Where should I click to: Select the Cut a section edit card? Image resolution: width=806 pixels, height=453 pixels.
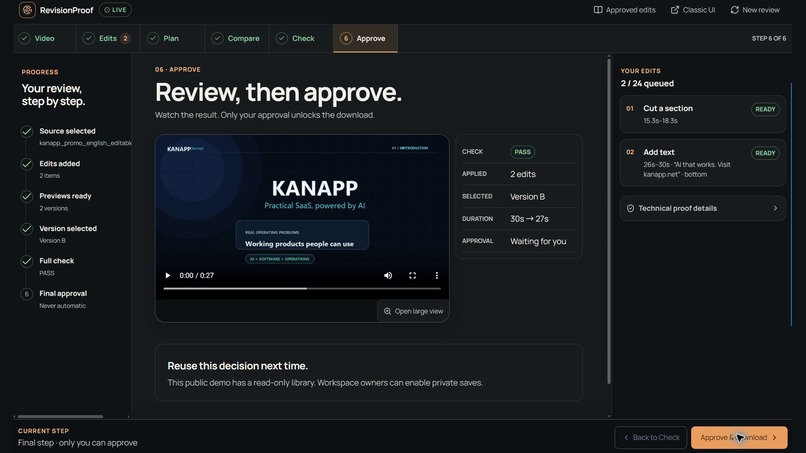pos(703,114)
